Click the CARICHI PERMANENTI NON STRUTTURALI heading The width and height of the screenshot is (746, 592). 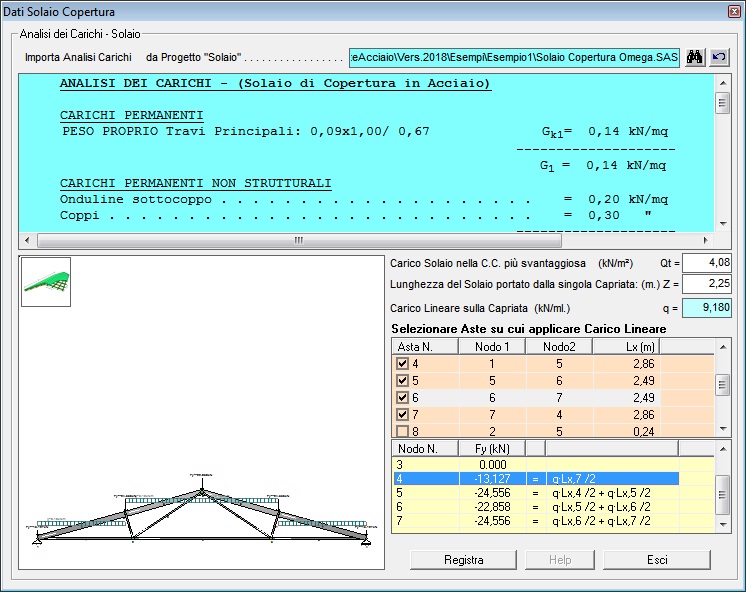tap(196, 183)
